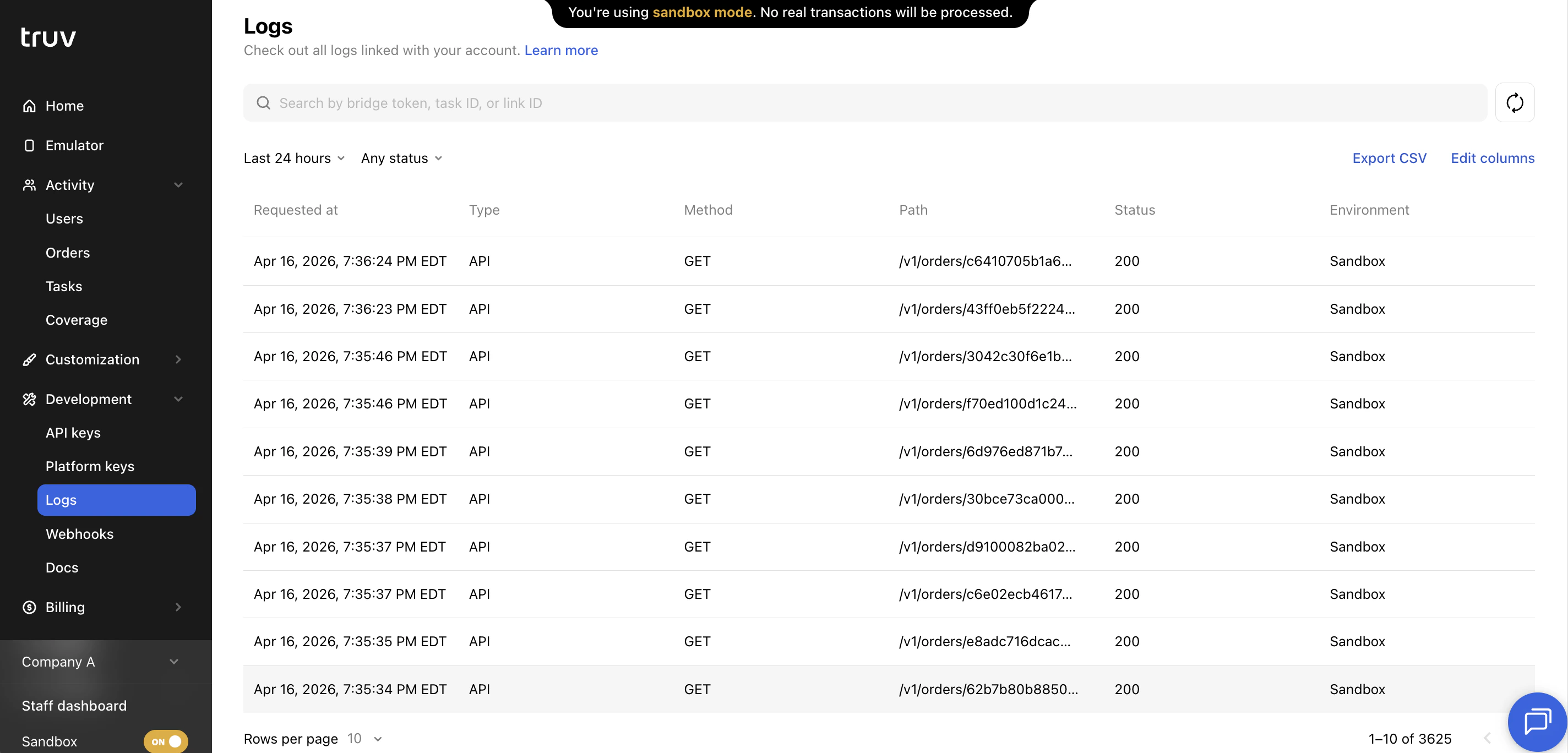Image resolution: width=1568 pixels, height=753 pixels.
Task: Refresh the logs with the reload icon
Action: 1515,102
